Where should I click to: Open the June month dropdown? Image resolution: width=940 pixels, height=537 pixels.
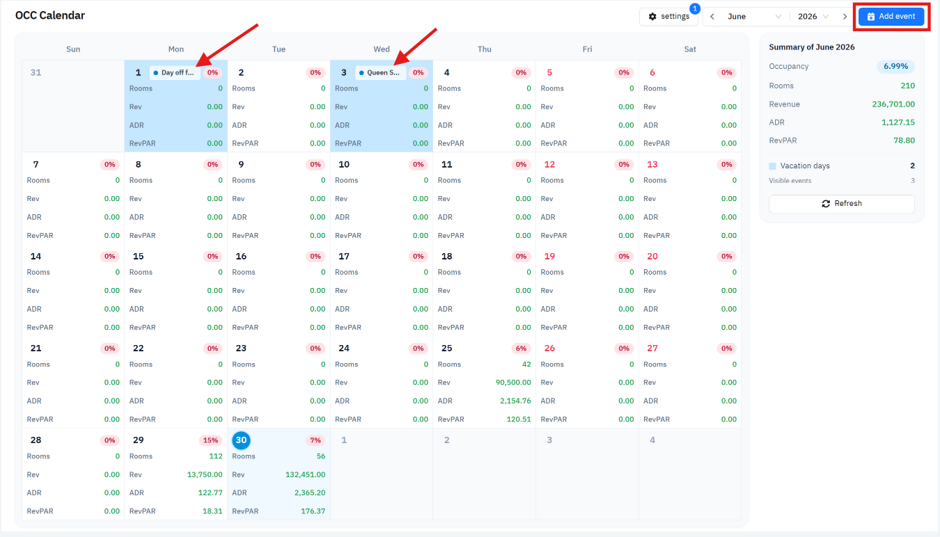pos(754,17)
